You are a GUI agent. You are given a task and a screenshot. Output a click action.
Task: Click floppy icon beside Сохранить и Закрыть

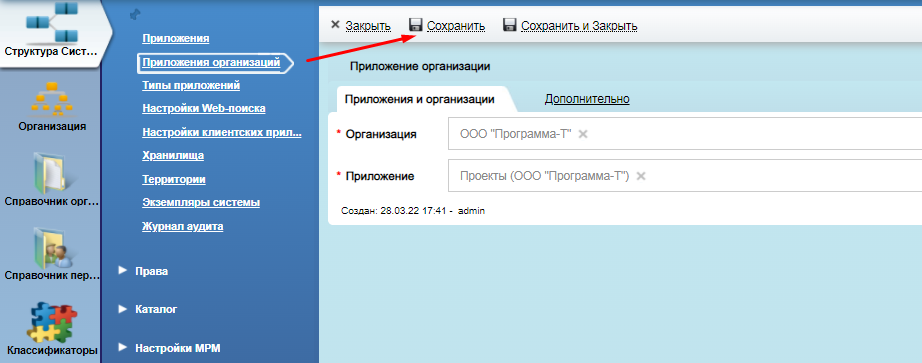(x=510, y=25)
